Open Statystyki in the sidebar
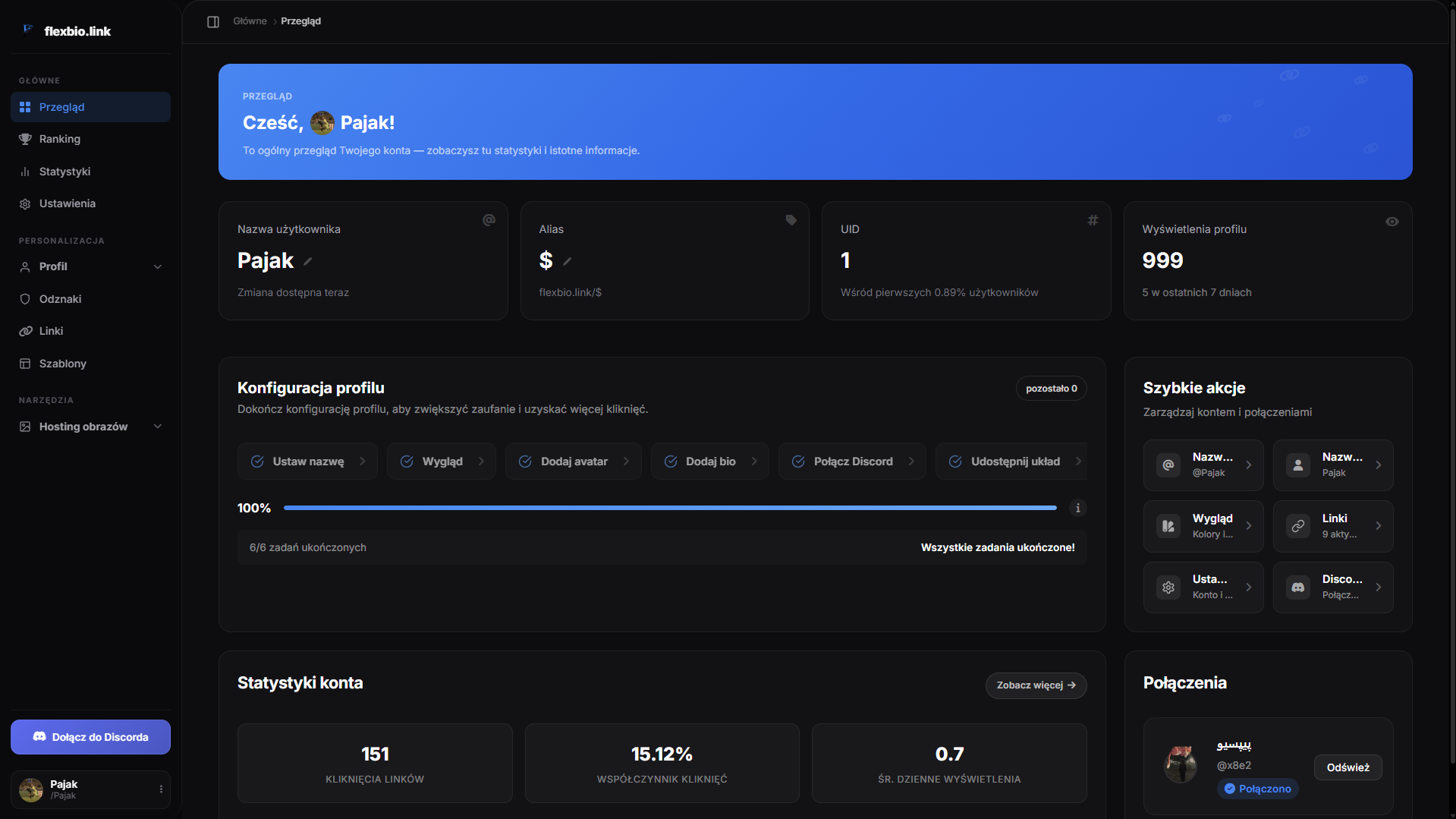Screen dimensions: 1456x819 pyautogui.click(x=90, y=172)
